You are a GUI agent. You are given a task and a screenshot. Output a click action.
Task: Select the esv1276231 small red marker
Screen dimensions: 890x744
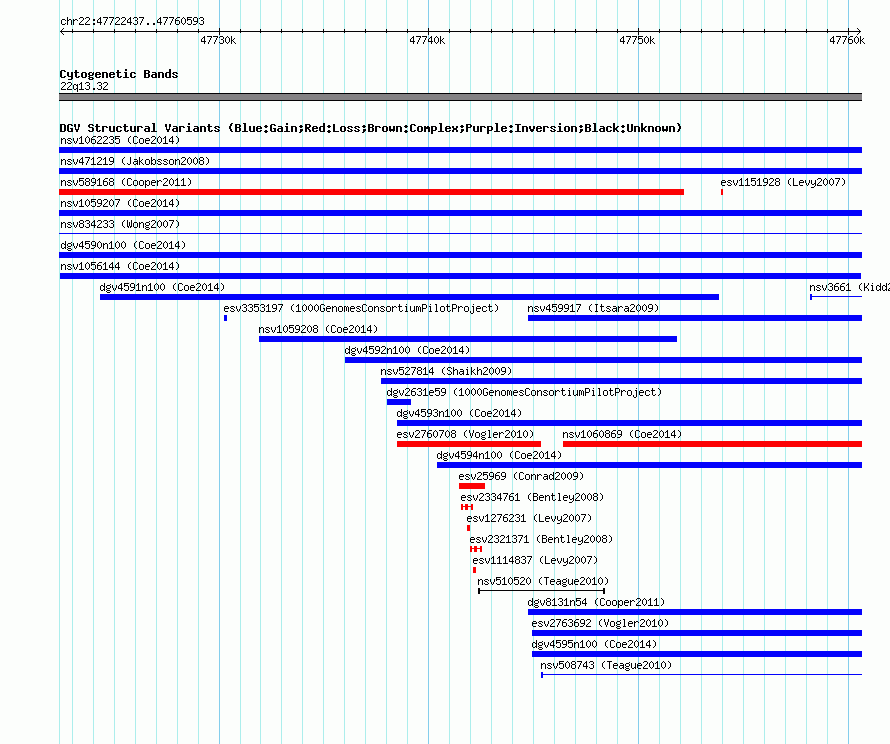coord(468,528)
